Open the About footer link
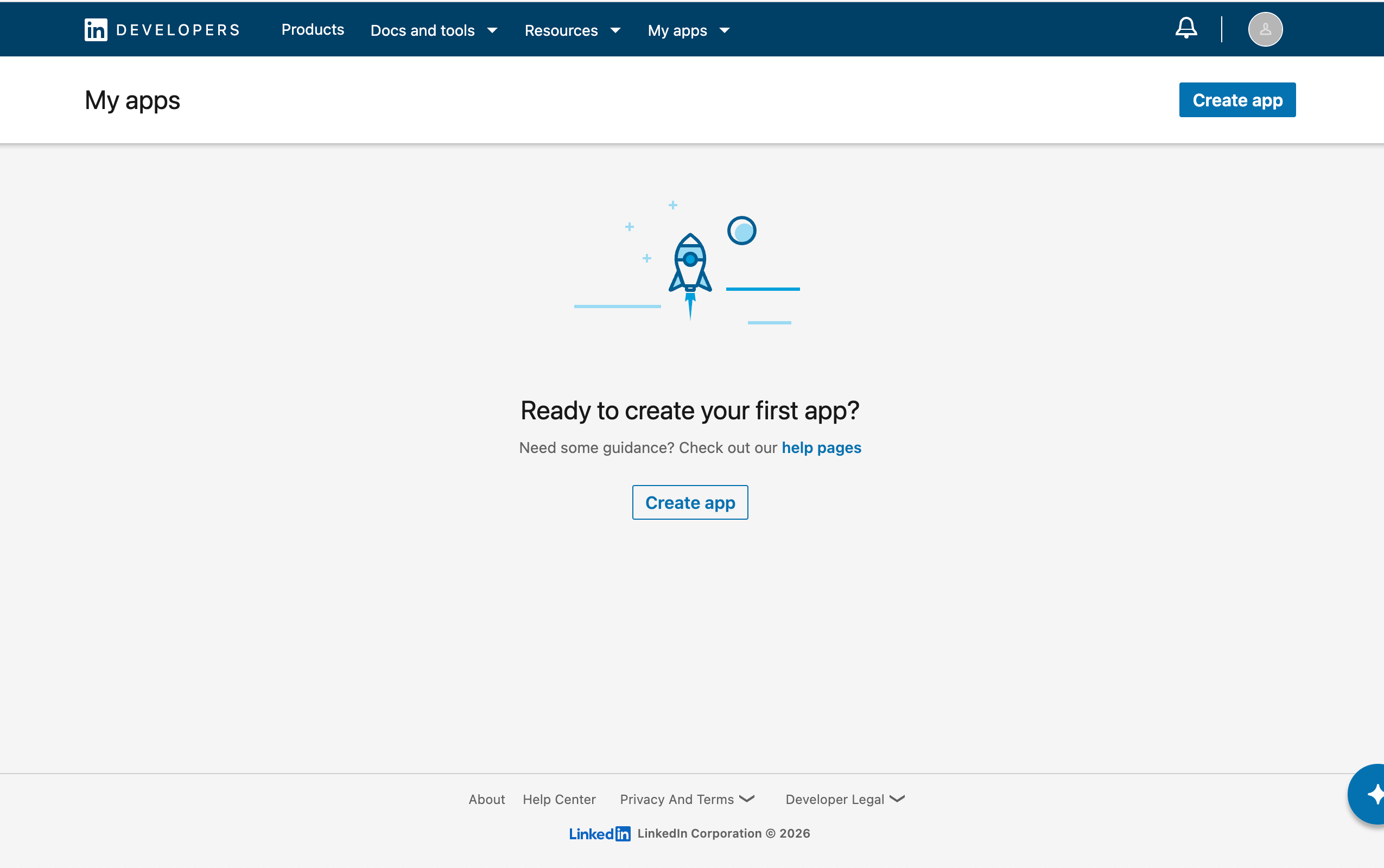This screenshot has height=868, width=1384. [x=486, y=799]
